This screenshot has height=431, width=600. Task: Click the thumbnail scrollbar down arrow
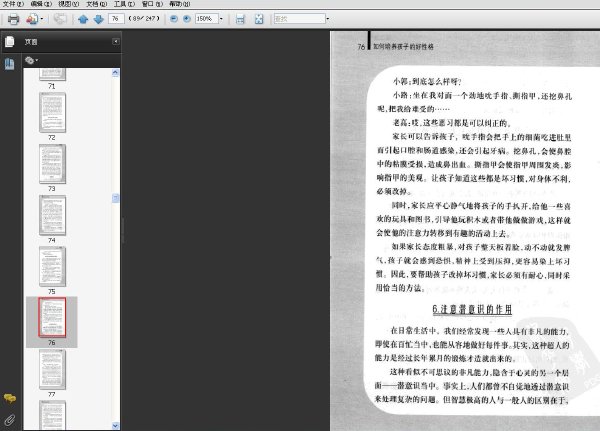pos(116,425)
